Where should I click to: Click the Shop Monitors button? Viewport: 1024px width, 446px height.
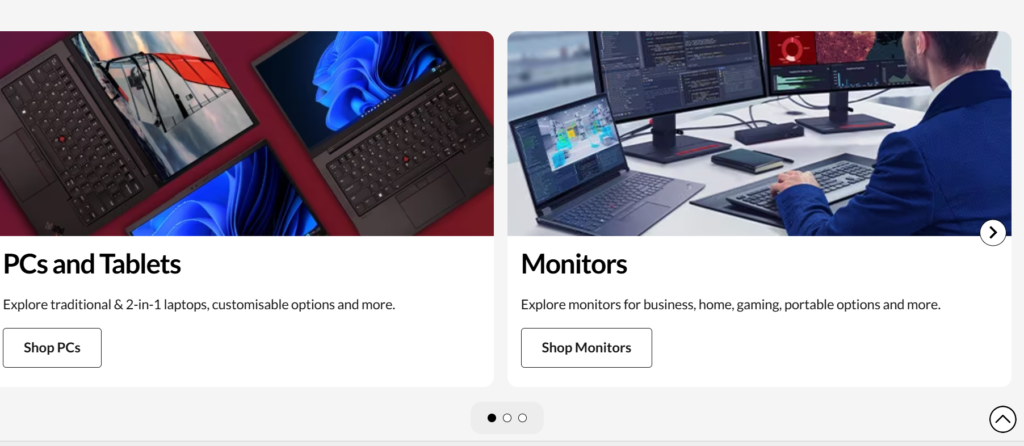pos(586,348)
